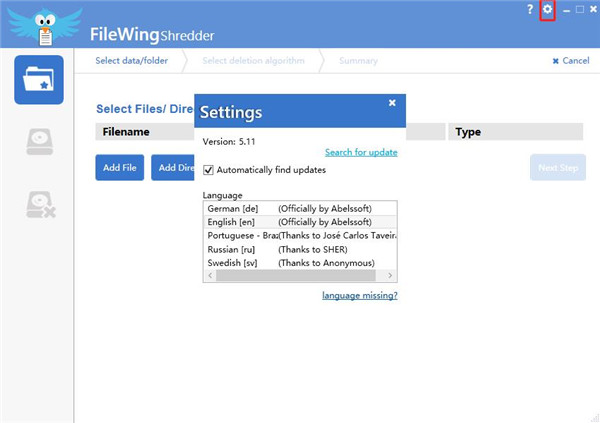Select Russian [ru] language

[300, 249]
